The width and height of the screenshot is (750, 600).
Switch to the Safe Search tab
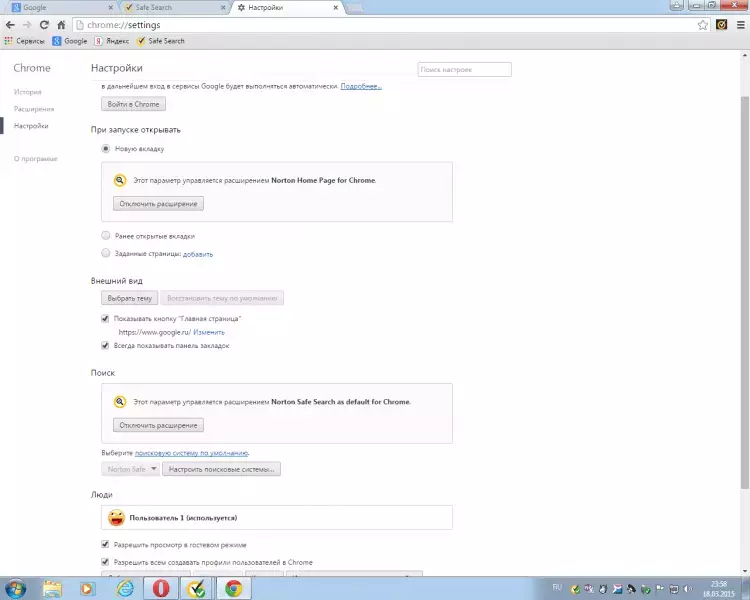(174, 8)
